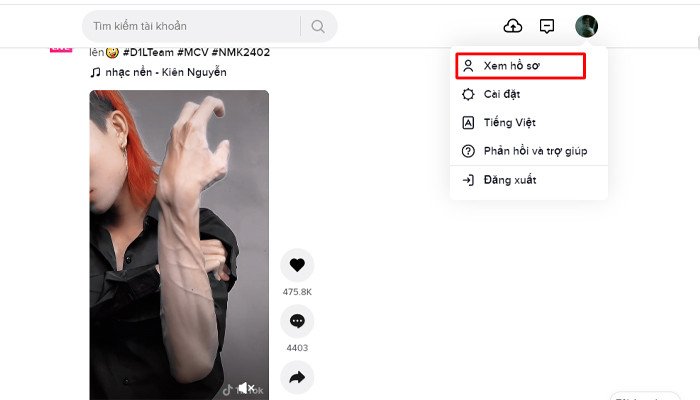This screenshot has width=700, height=400.
Task: Click the profile avatar picture
Action: 586,26
